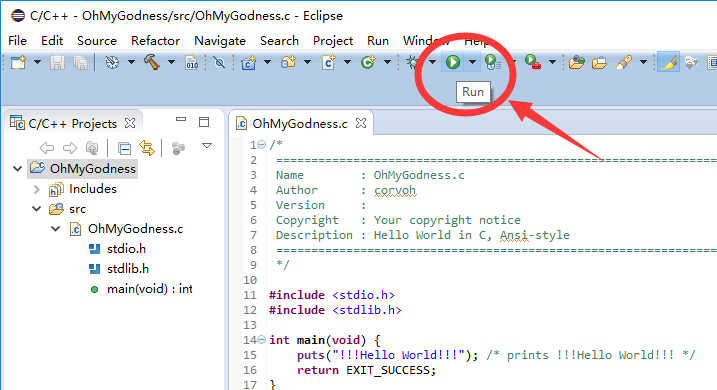Close the C/C++ Projects view tab

pos(130,123)
